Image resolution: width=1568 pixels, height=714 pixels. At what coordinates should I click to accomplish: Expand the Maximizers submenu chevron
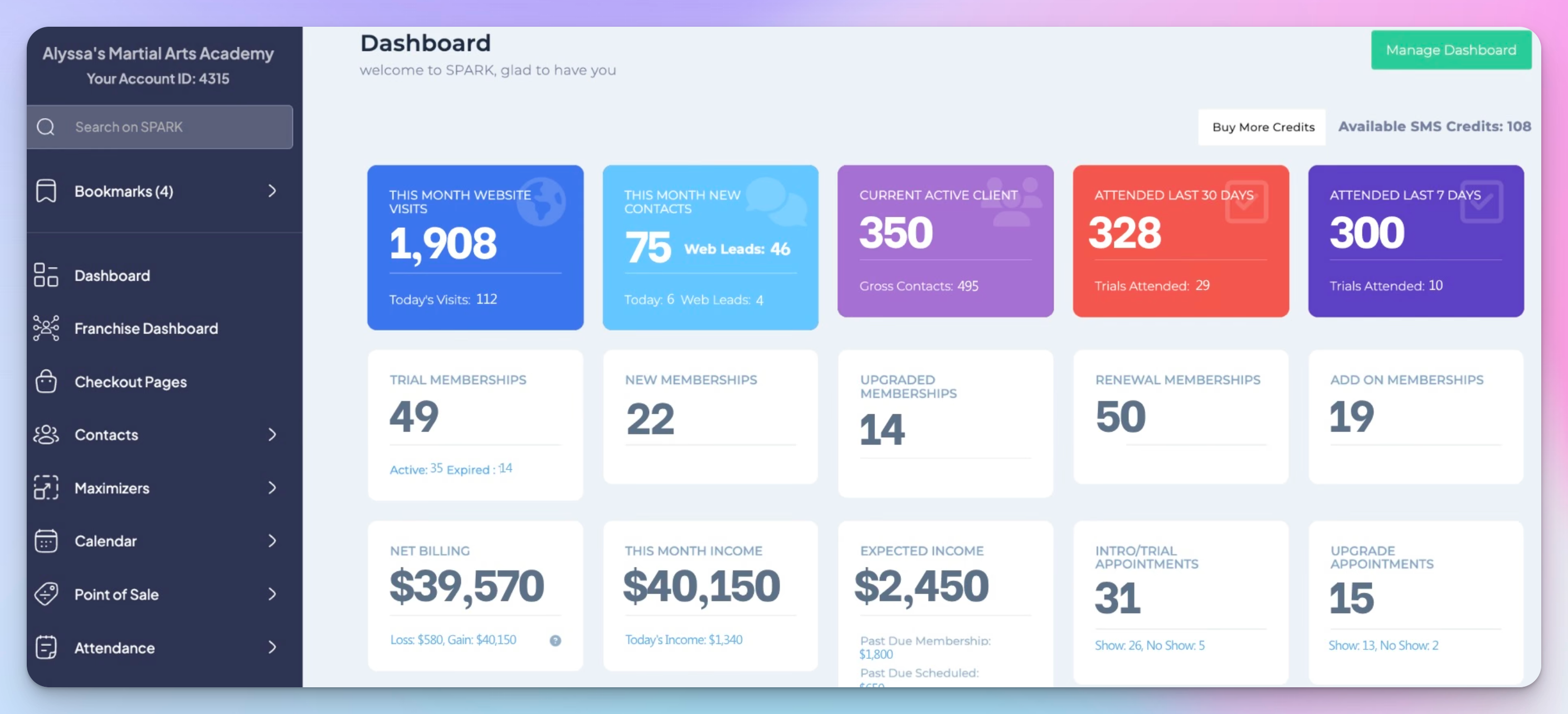[272, 488]
